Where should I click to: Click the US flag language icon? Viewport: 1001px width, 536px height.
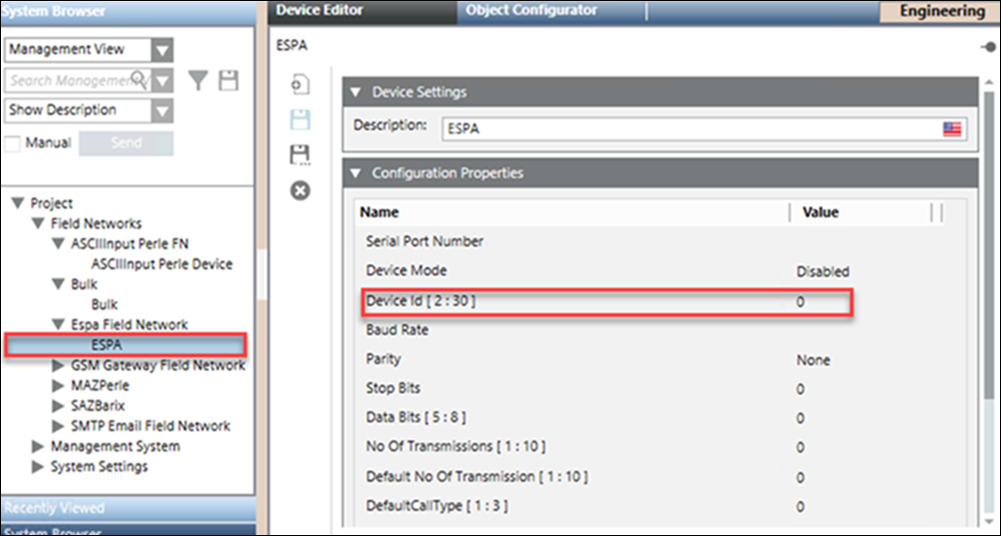click(952, 128)
